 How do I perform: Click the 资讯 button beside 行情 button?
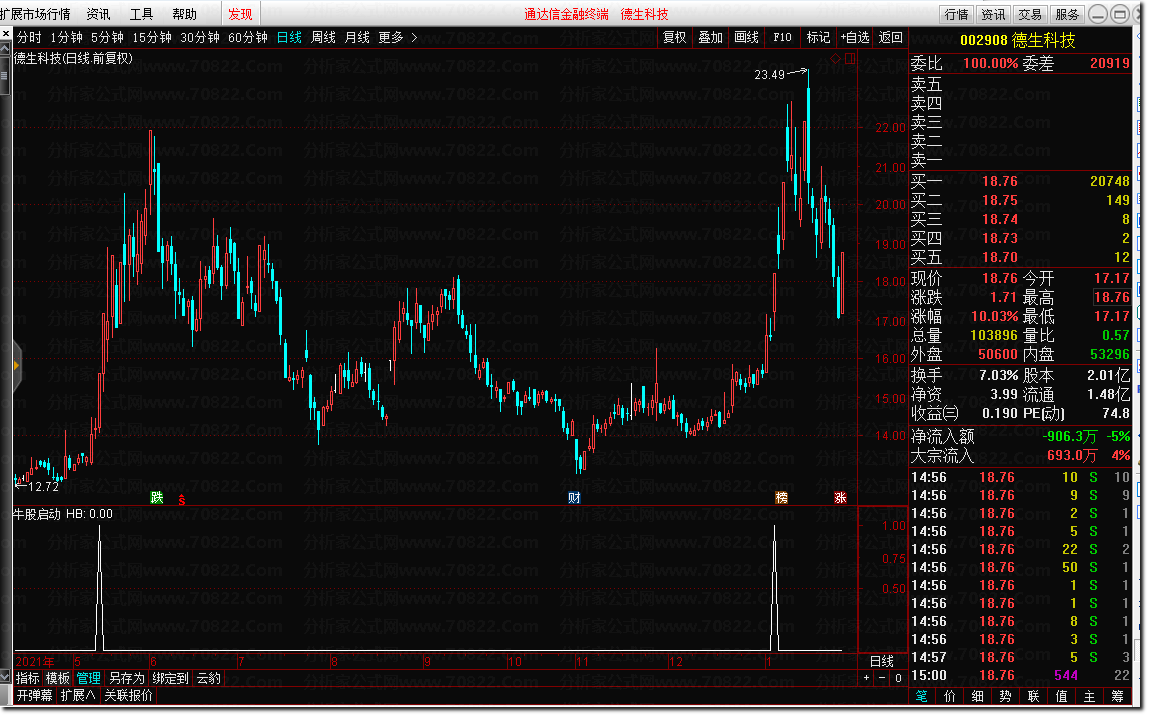993,14
